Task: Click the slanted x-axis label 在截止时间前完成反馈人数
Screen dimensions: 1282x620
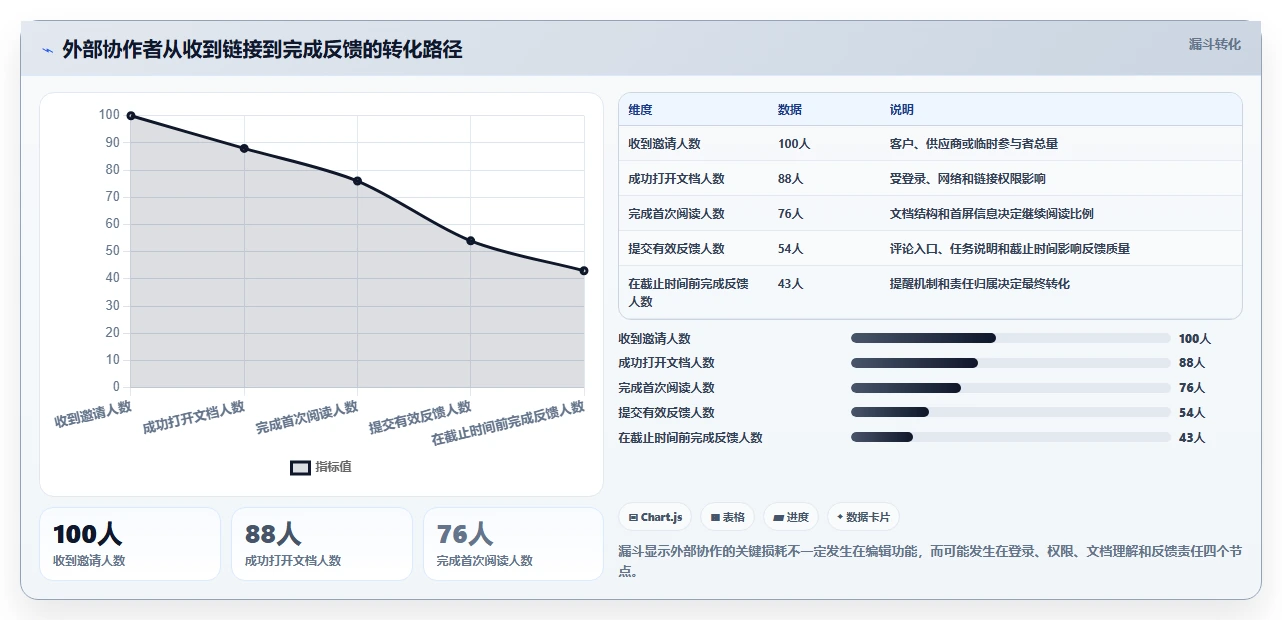Action: pyautogui.click(x=508, y=424)
